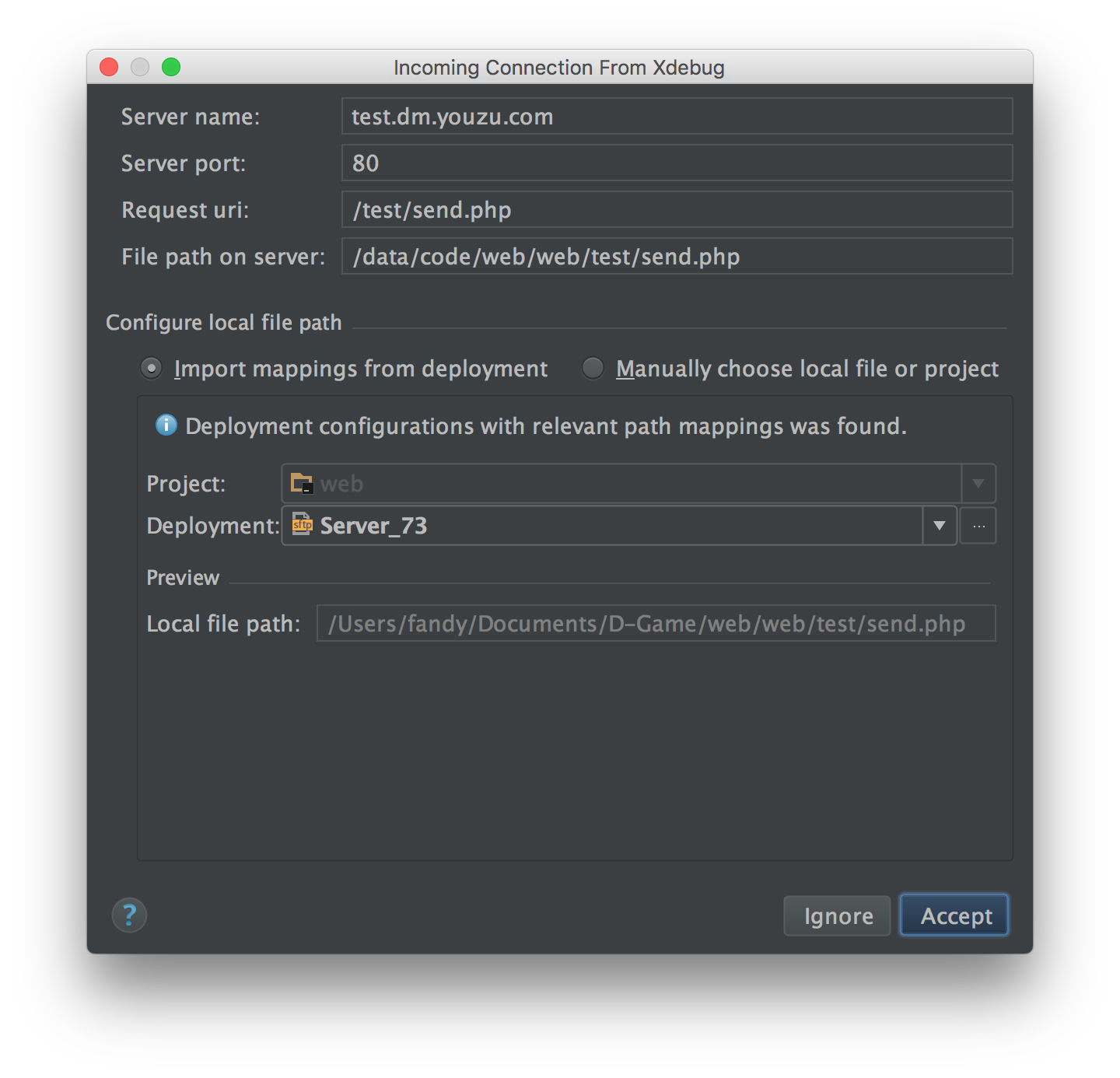Viewport: 1120px width, 1078px height.
Task: Minimize the dialog using the gray button
Action: click(140, 68)
